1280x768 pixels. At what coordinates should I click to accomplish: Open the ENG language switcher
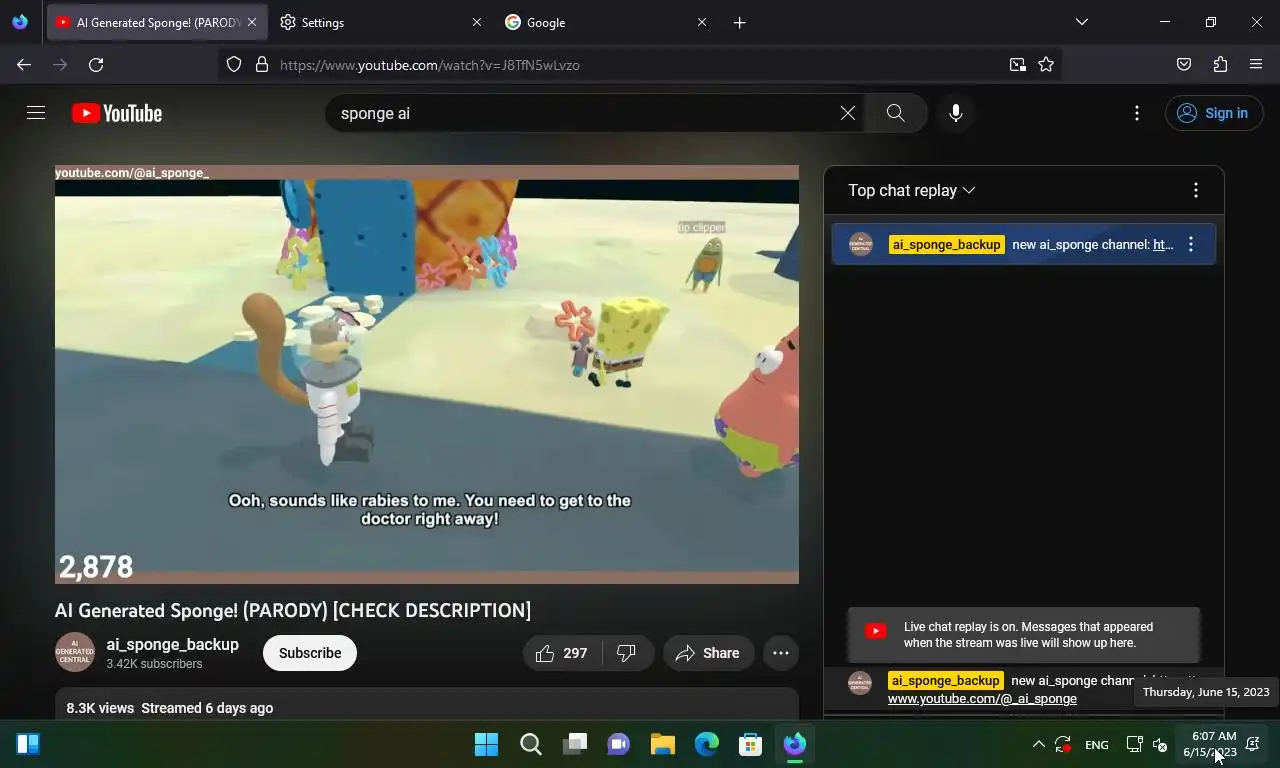point(1097,745)
